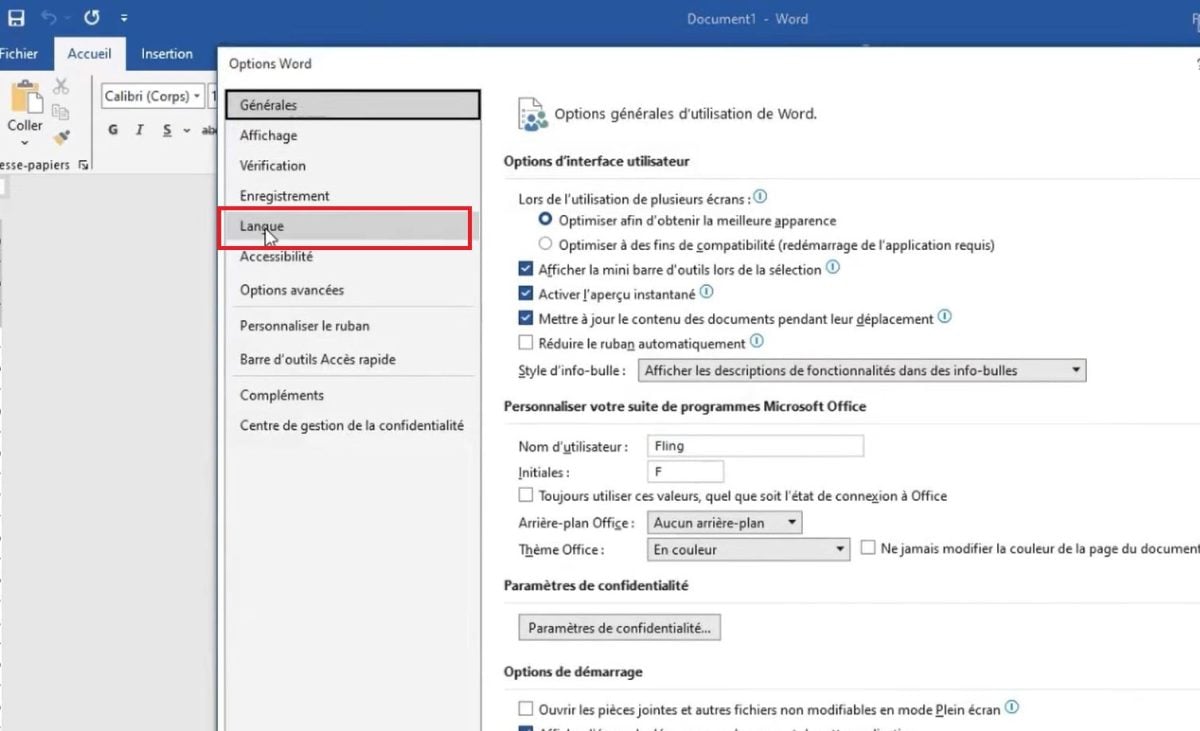This screenshot has width=1200, height=731.
Task: Click info icon next to Réduire le ruban
Action: [x=757, y=342]
